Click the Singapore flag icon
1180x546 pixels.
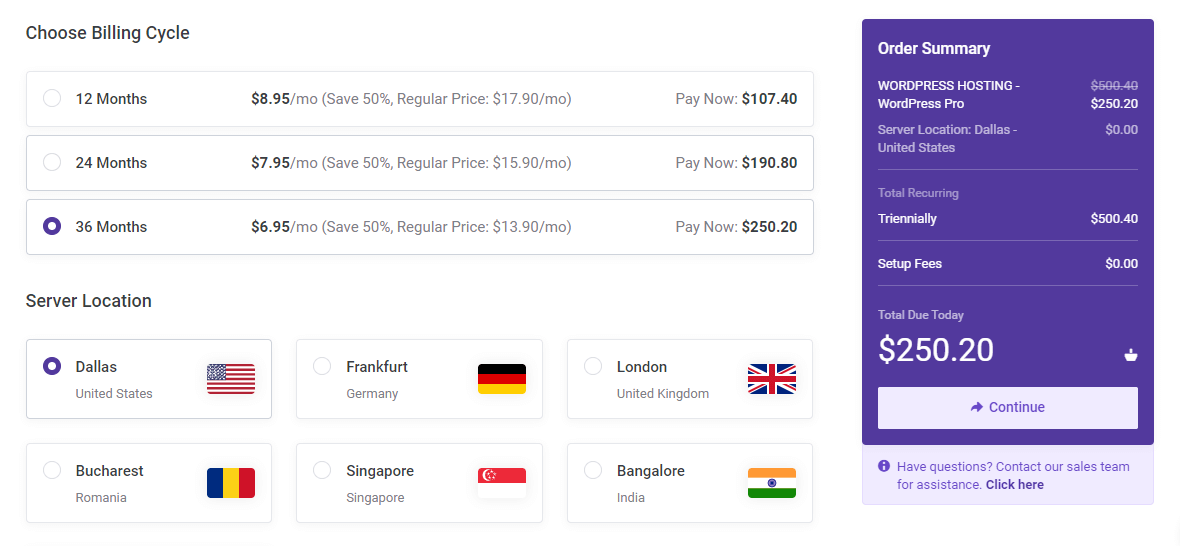pos(502,483)
